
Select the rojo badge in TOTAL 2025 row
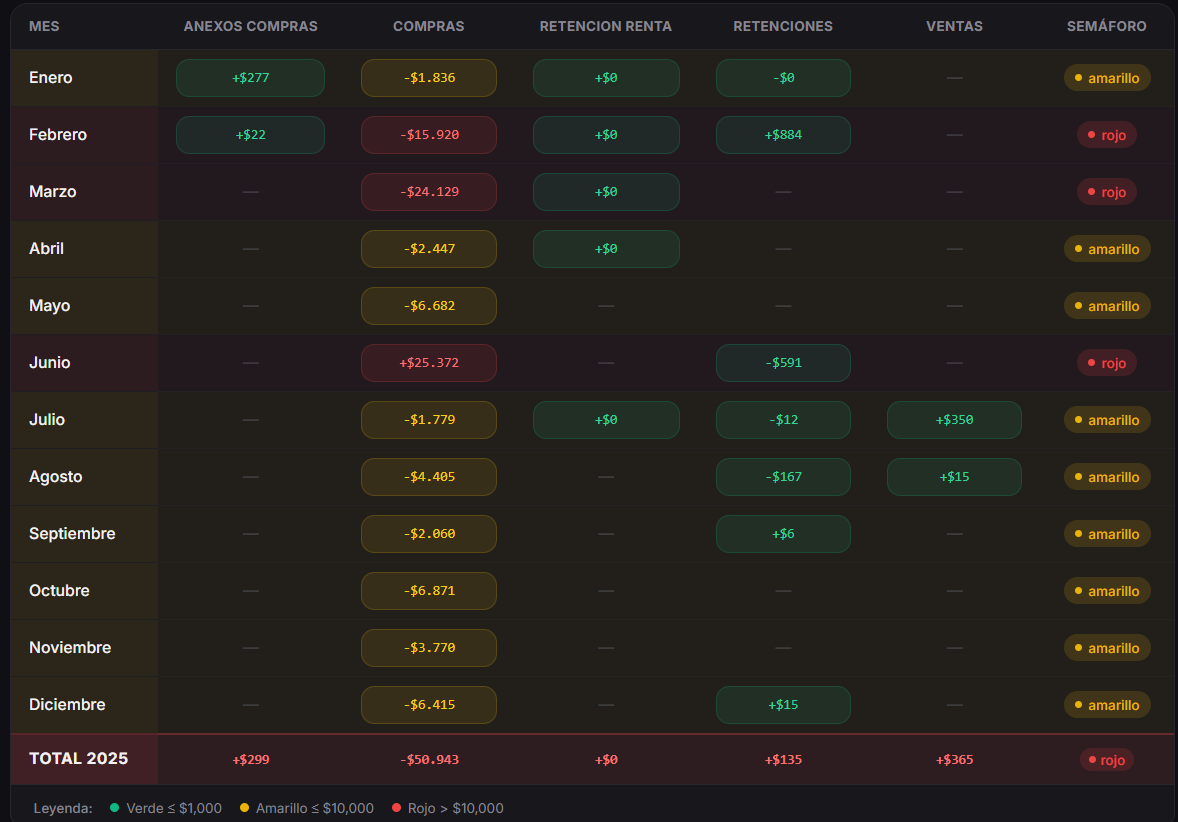pos(1106,760)
